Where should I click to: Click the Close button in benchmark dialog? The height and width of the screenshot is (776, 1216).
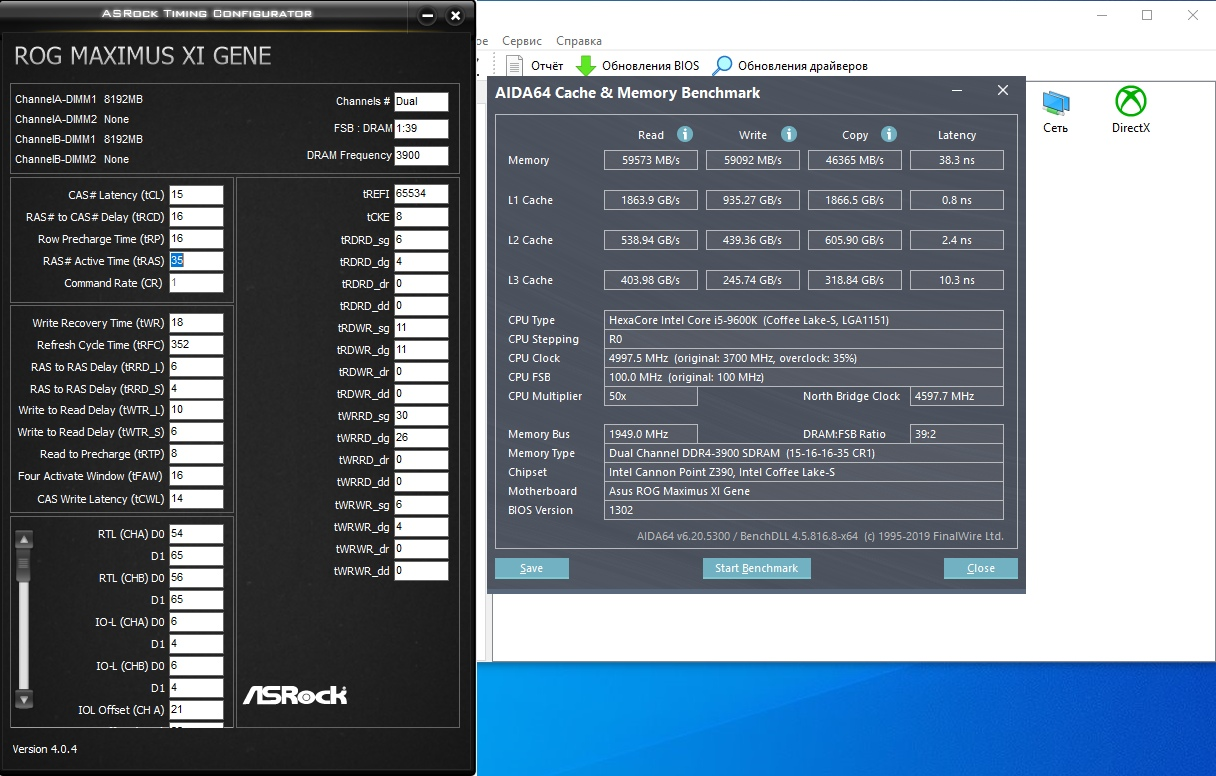click(x=981, y=568)
